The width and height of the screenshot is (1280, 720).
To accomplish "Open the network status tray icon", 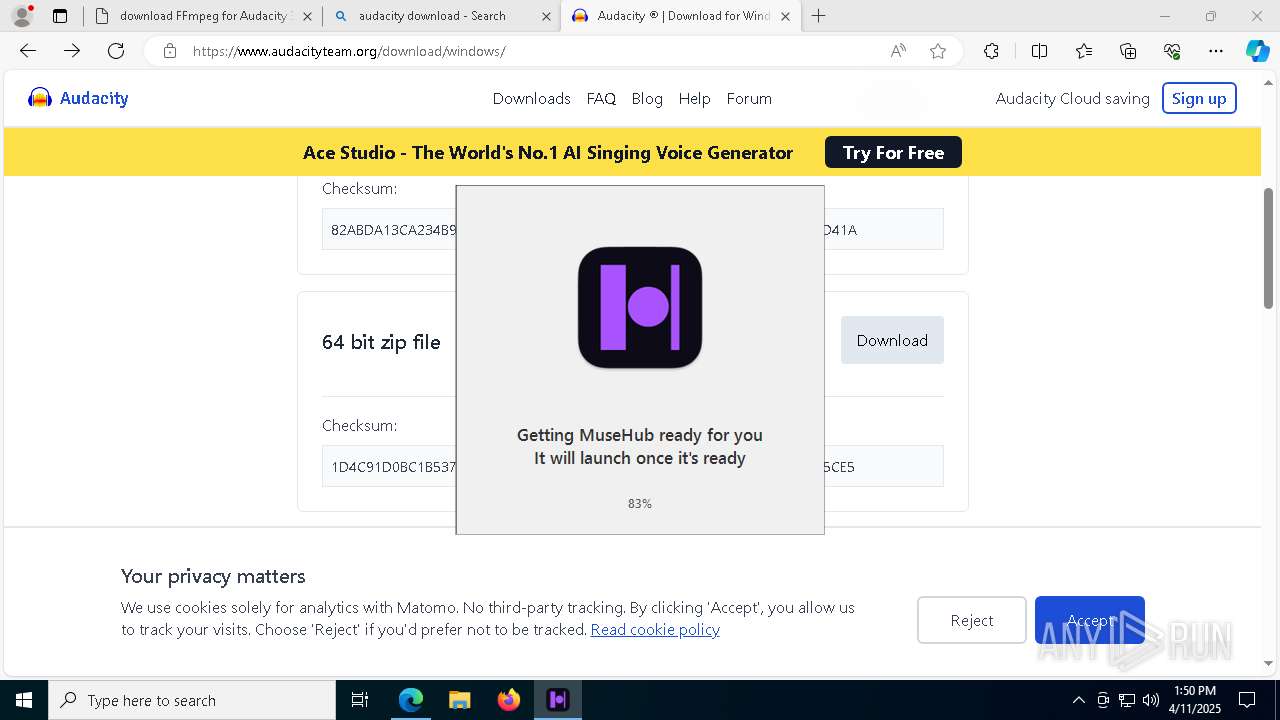I will point(1127,700).
